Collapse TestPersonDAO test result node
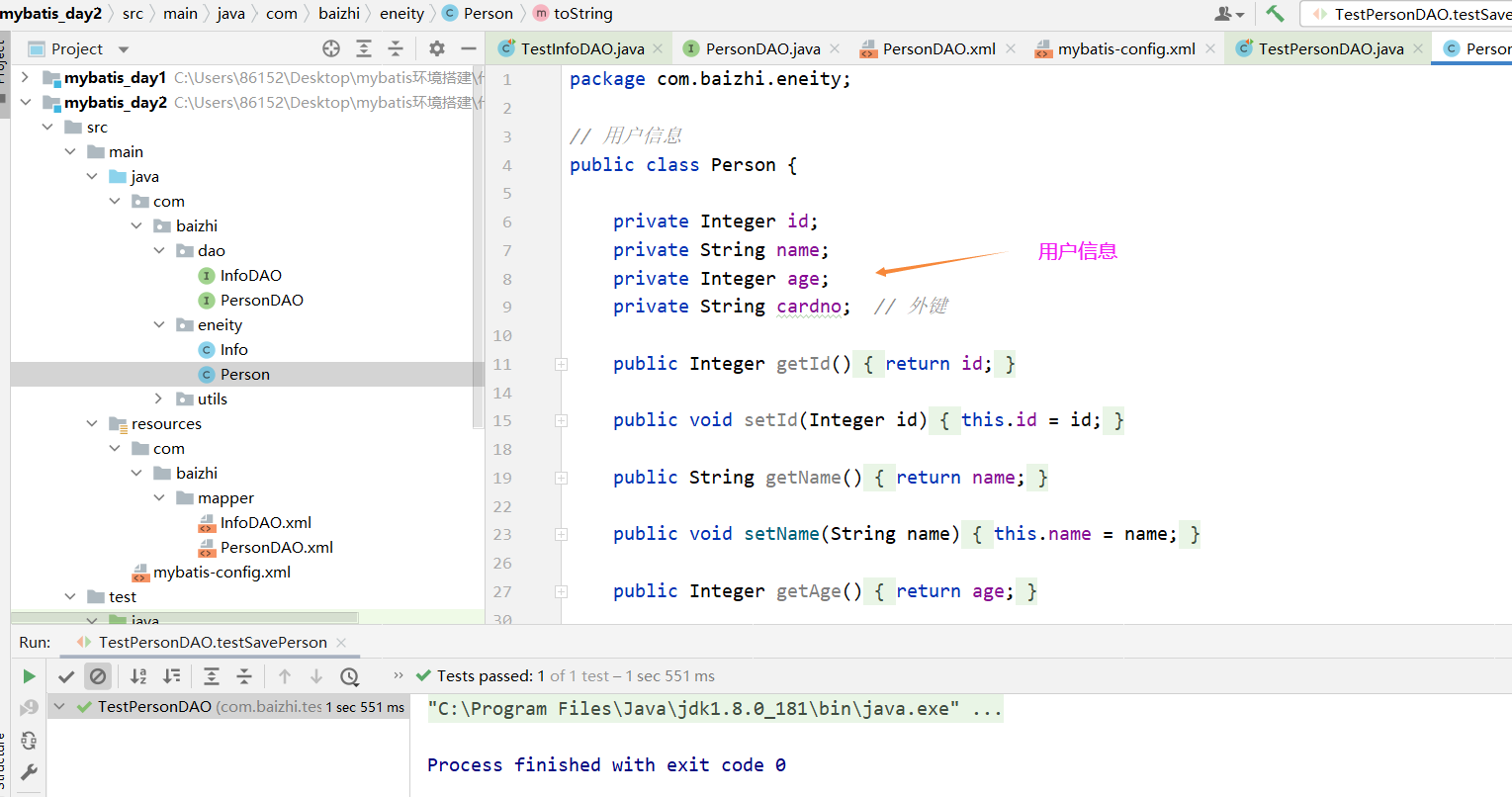Viewport: 1512px width, 797px height. pyautogui.click(x=59, y=706)
